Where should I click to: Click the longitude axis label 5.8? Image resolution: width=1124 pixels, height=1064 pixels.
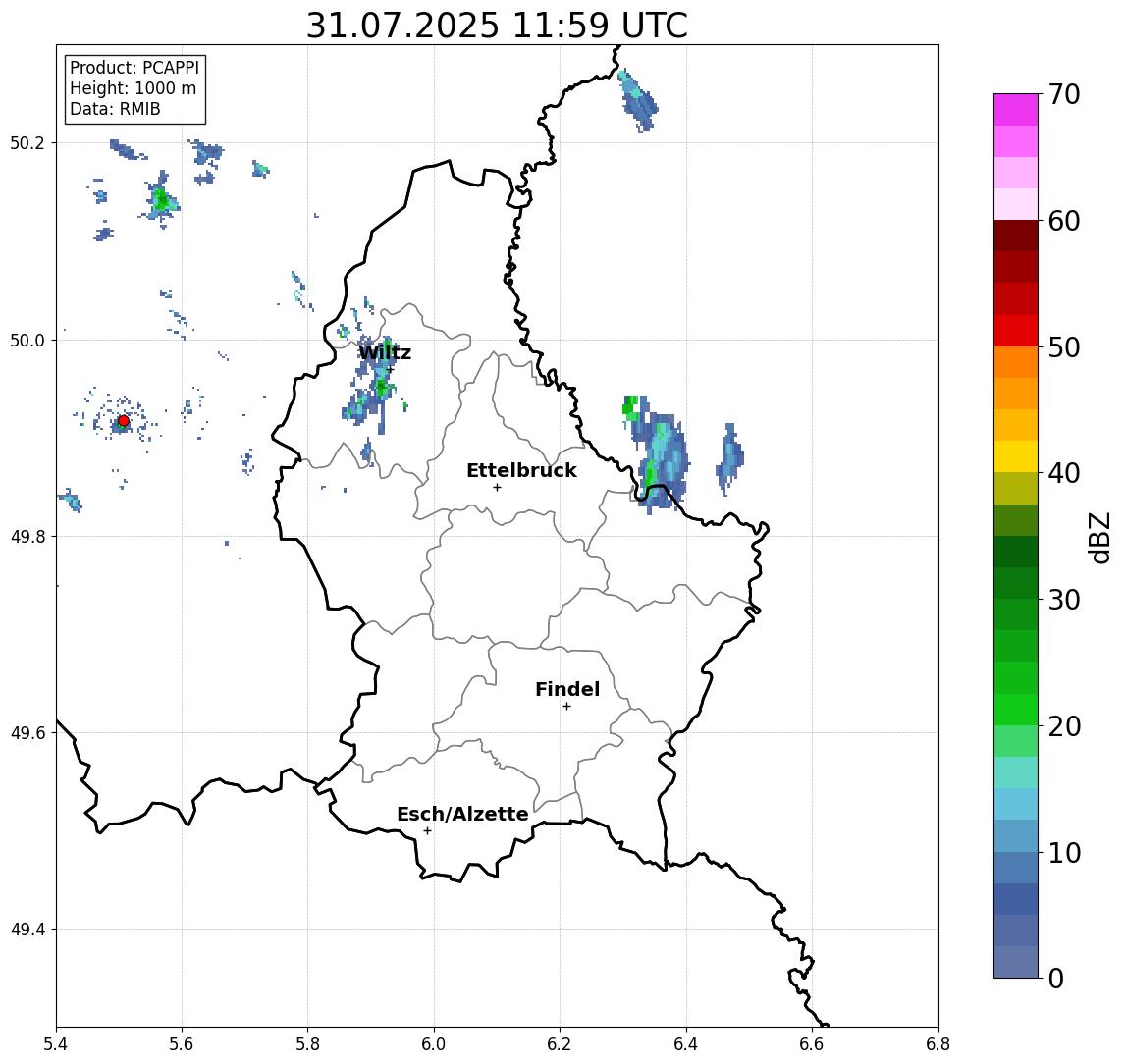[x=307, y=1044]
